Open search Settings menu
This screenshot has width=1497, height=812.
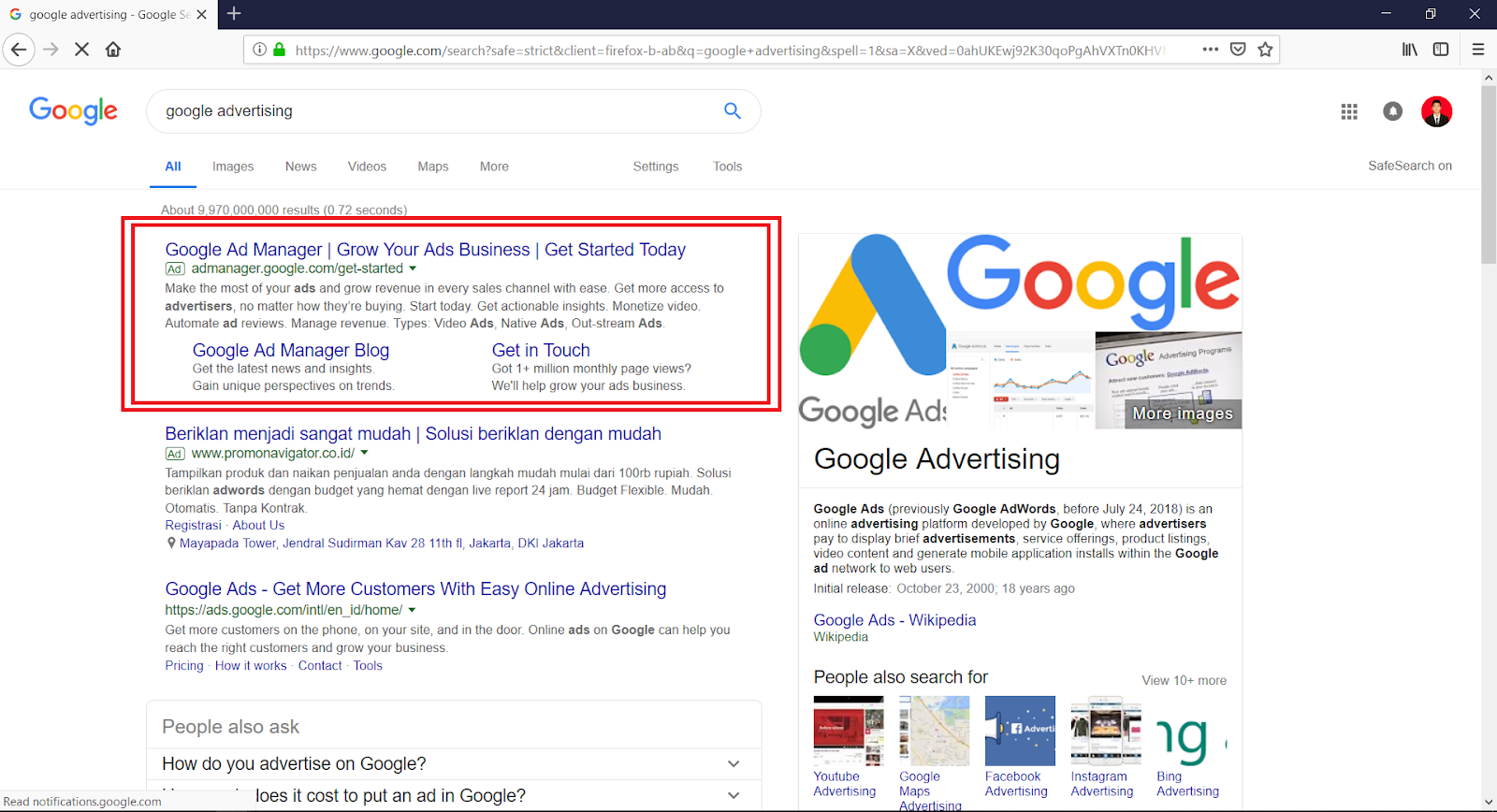[x=656, y=167]
